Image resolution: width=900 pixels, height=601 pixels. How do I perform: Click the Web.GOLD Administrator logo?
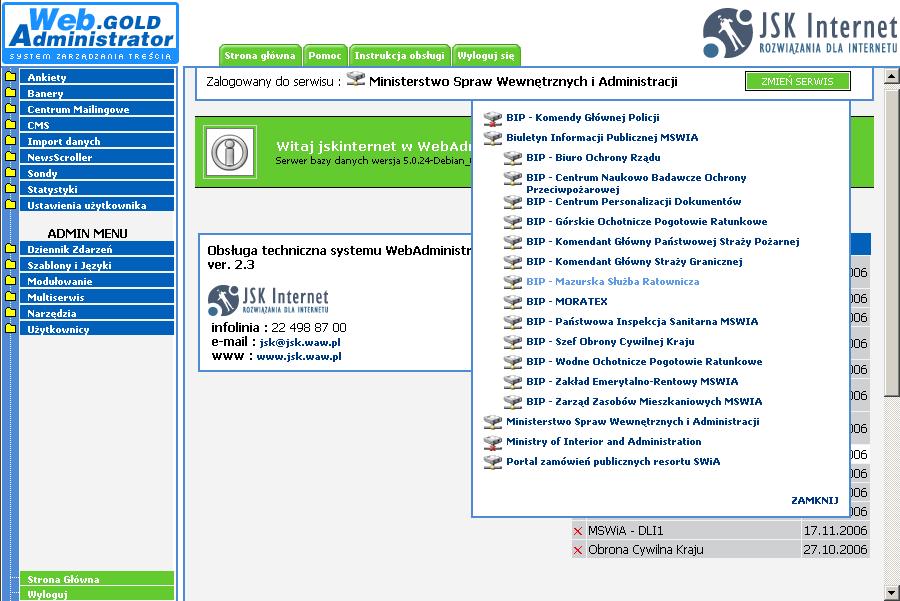pyautogui.click(x=91, y=33)
